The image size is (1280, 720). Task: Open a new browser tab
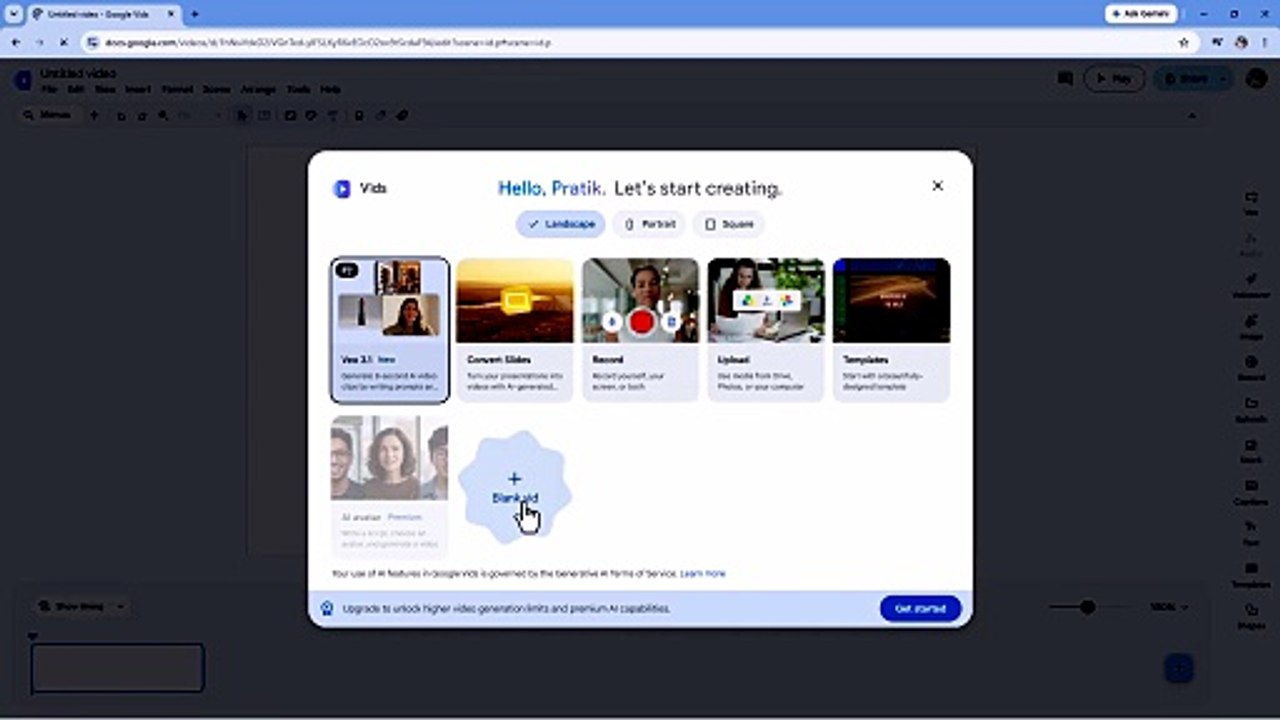[194, 14]
